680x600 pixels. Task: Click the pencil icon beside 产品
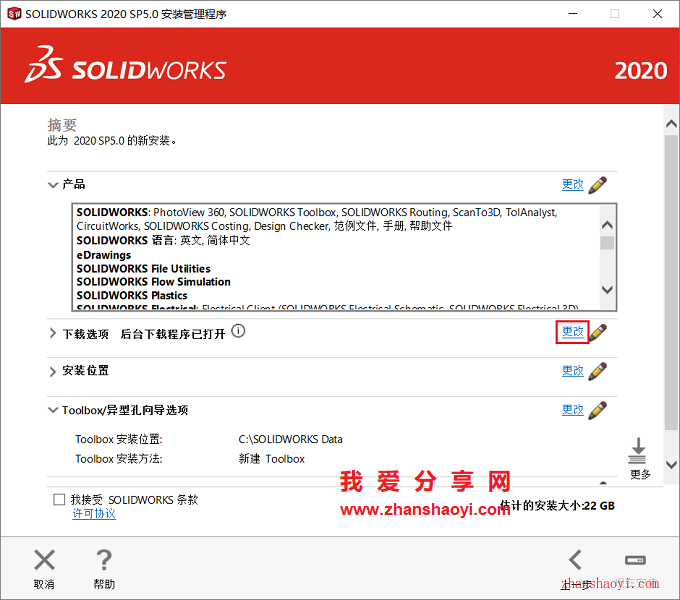pos(598,185)
